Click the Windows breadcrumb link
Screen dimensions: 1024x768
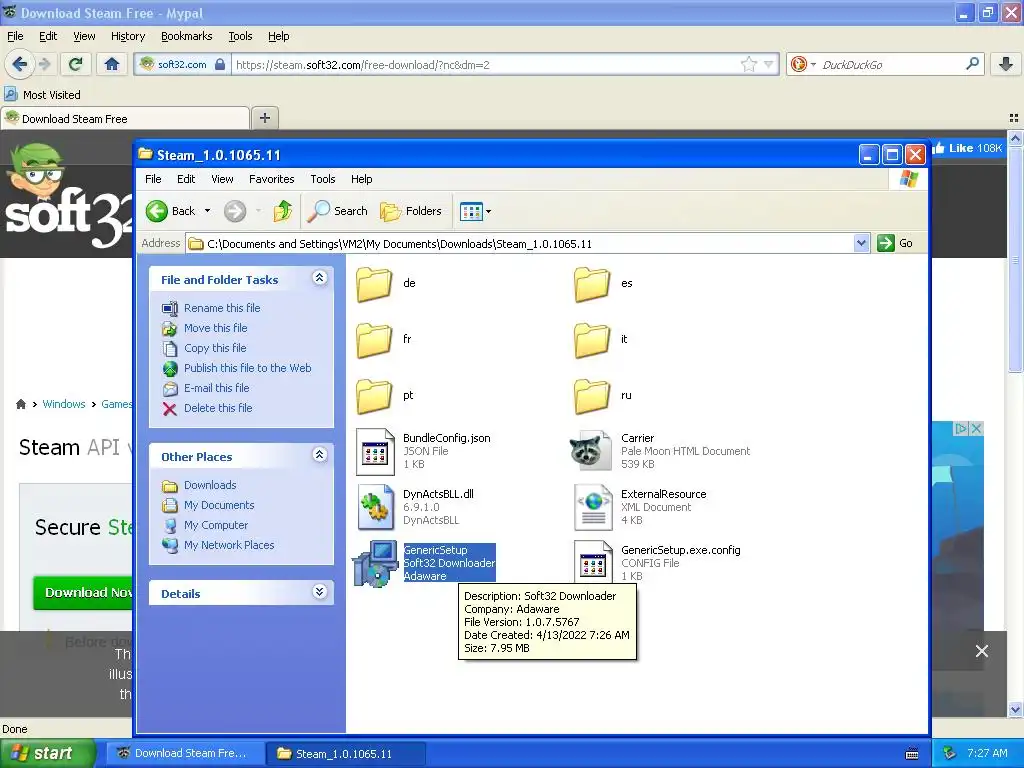pyautogui.click(x=63, y=404)
